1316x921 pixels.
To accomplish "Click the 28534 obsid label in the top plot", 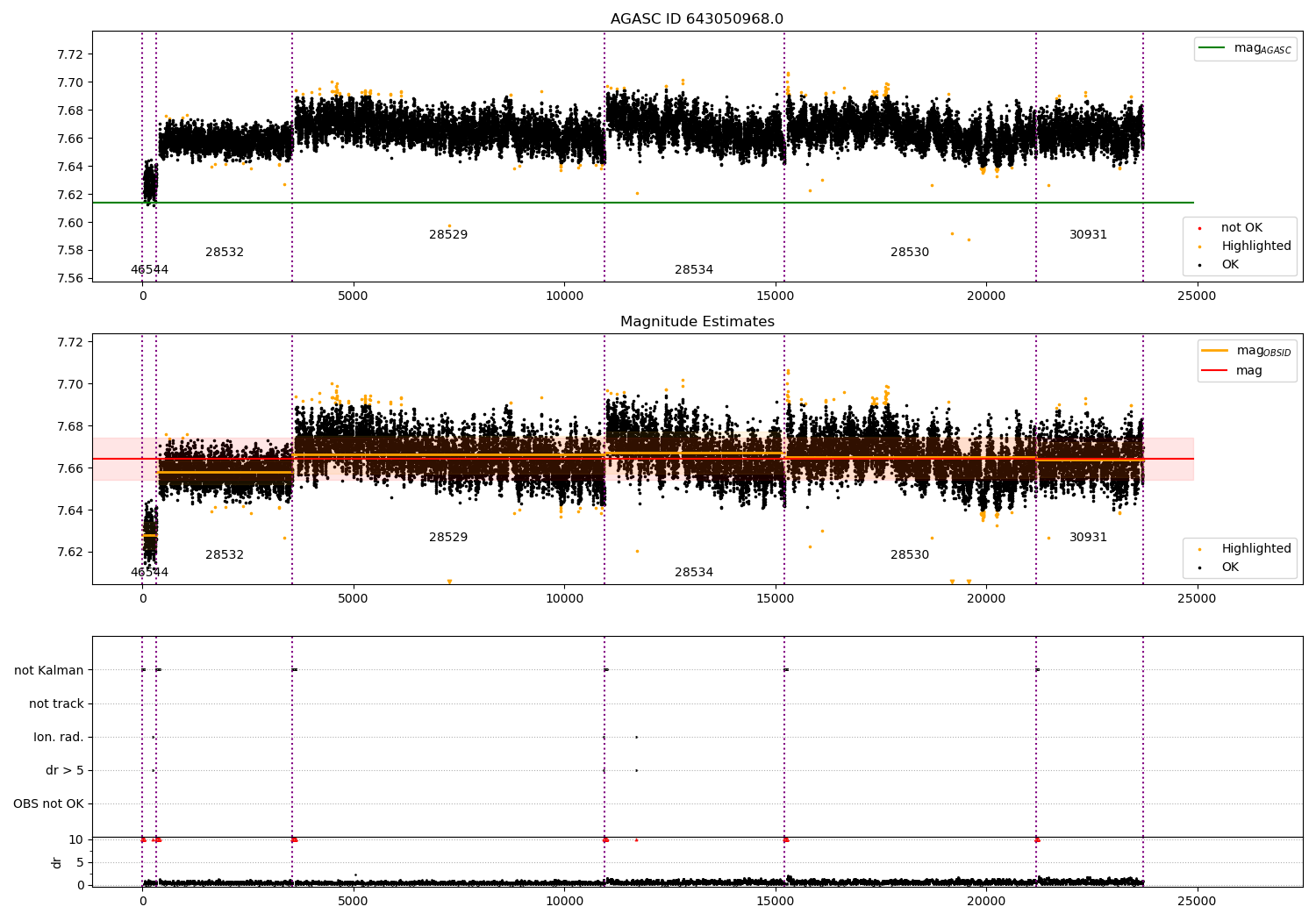I will [x=694, y=270].
